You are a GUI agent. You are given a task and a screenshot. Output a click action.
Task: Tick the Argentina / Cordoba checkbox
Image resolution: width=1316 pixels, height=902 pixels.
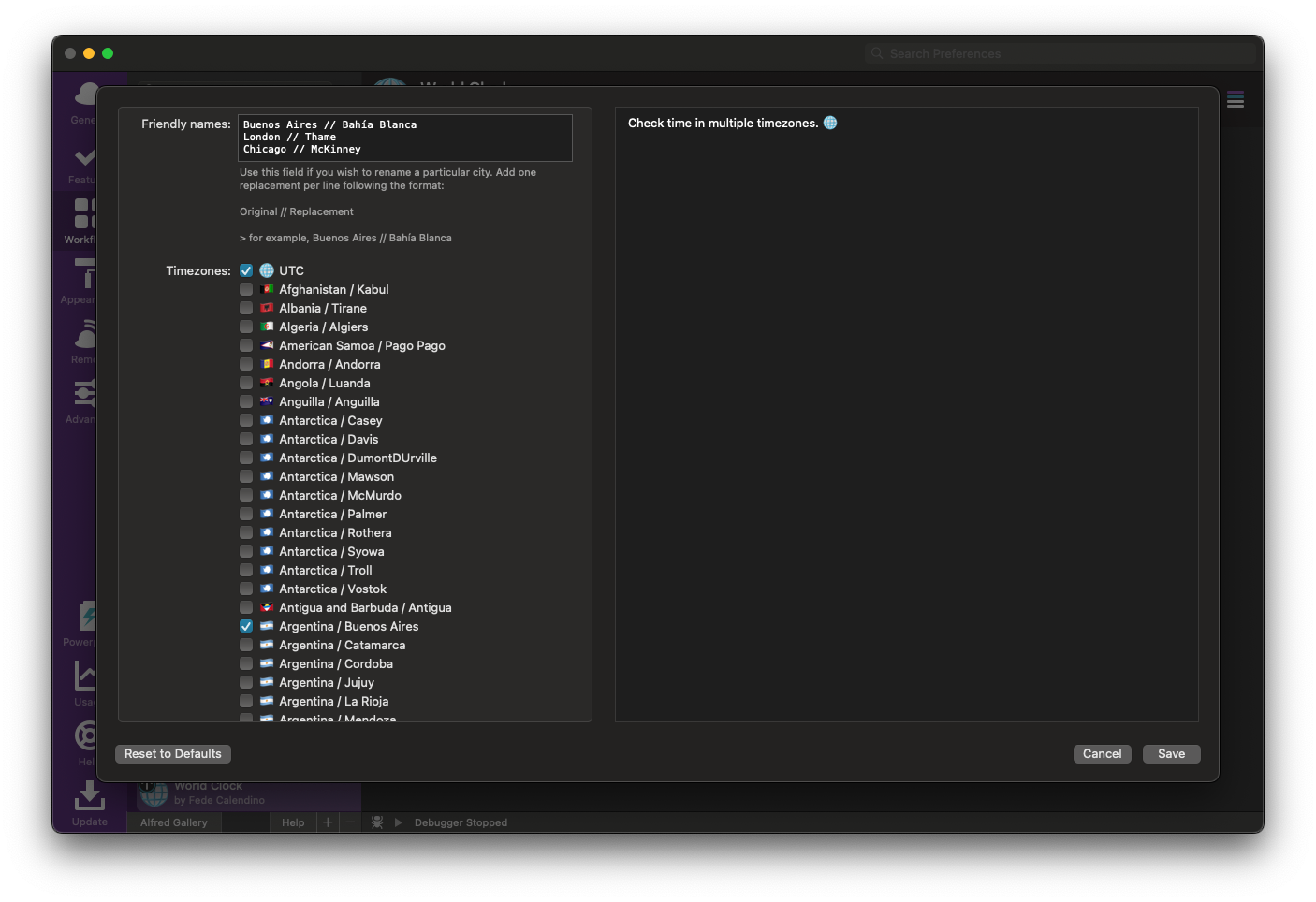point(246,663)
